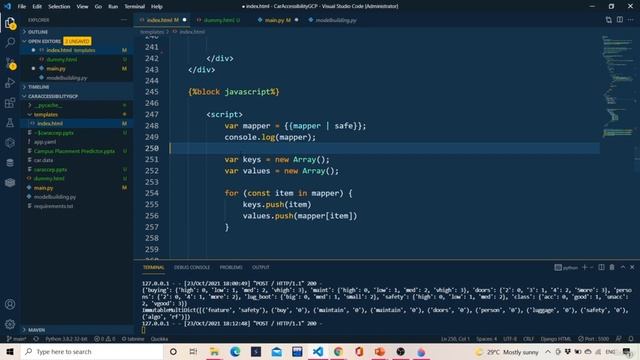The image size is (640, 360).
Task: Open editor More Actions ellipsis at top right
Action: tap(631, 20)
